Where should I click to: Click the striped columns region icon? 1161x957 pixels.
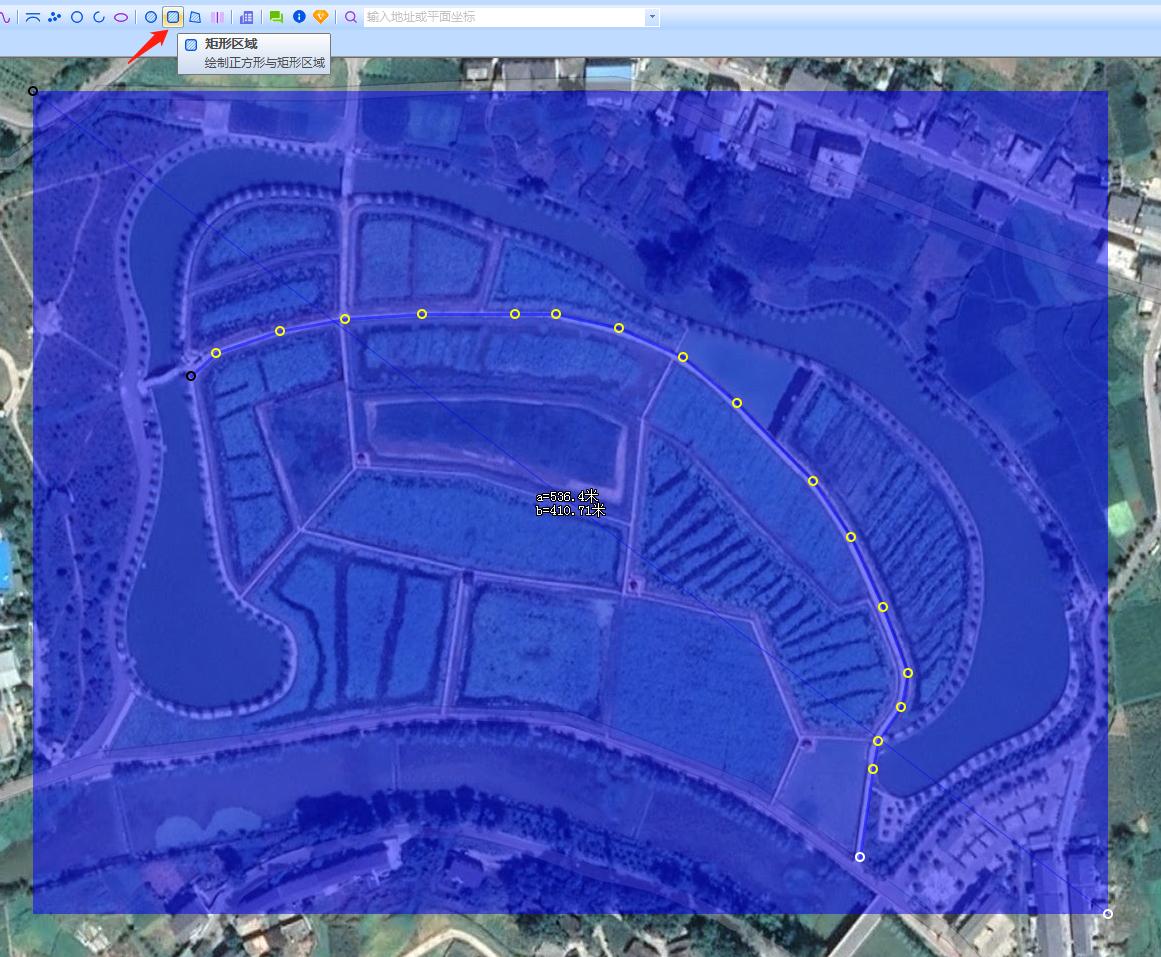[217, 17]
